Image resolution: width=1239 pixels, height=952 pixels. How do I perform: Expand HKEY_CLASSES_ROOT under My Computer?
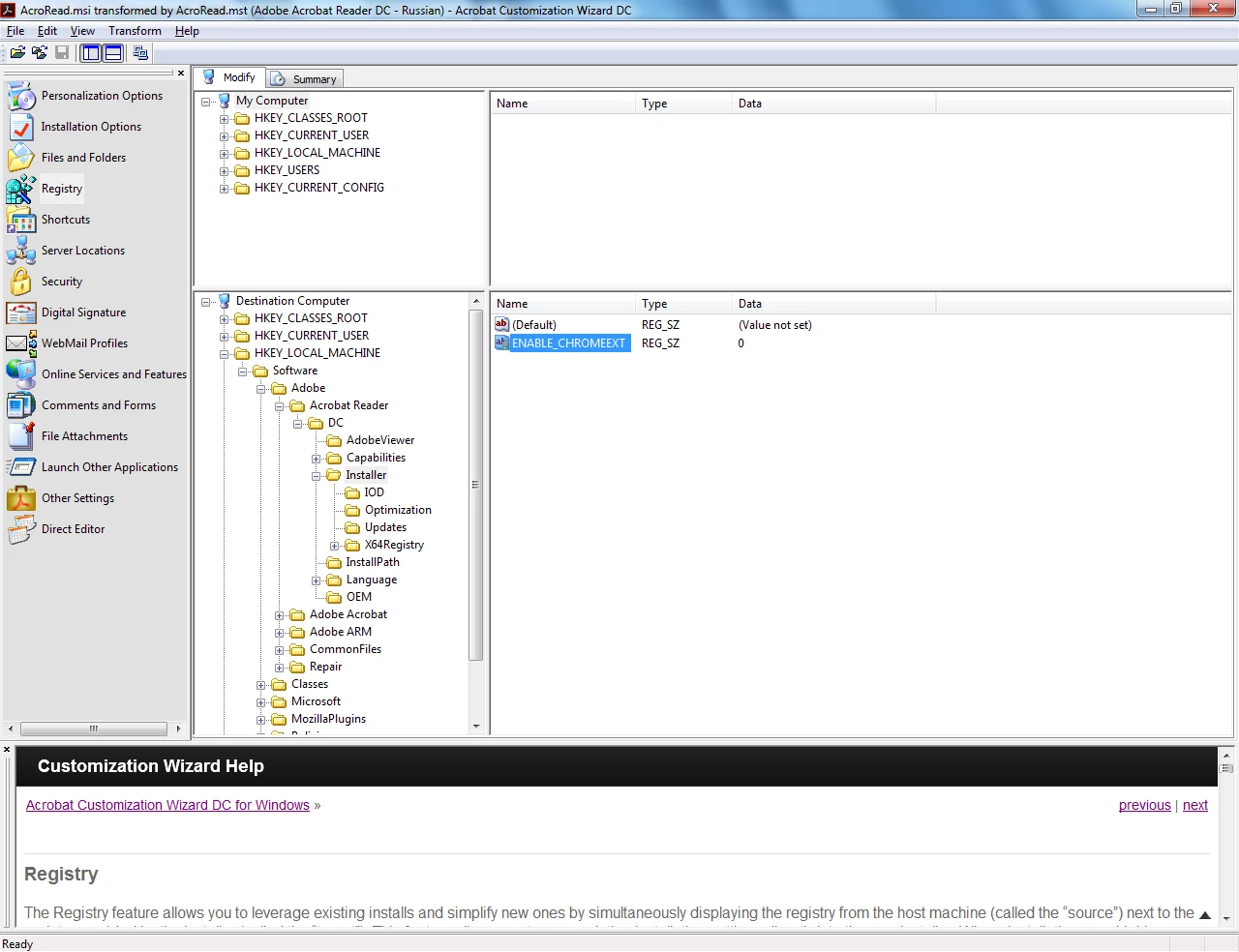[x=225, y=119]
